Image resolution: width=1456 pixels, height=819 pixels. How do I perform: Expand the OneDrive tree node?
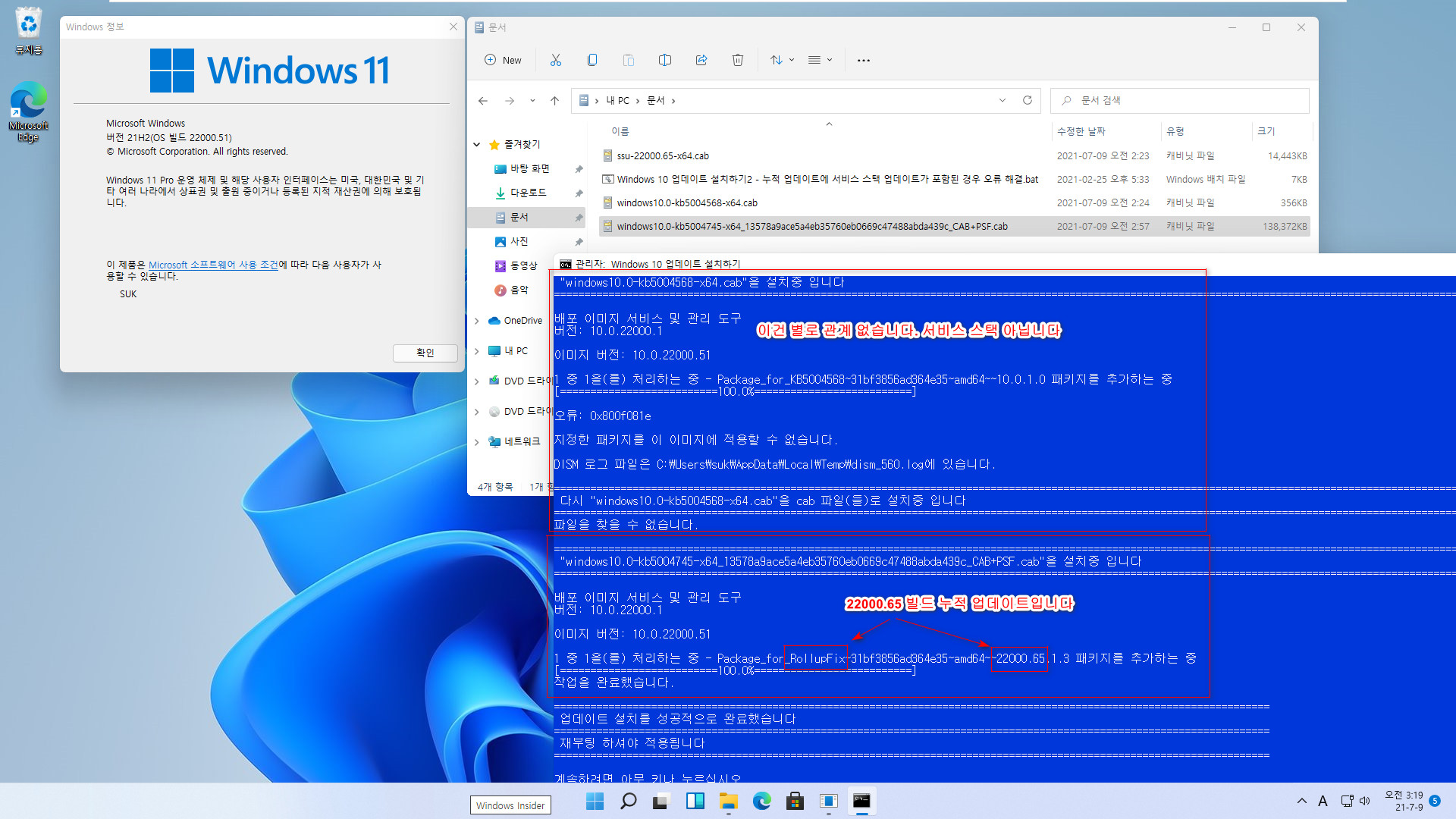pos(477,321)
